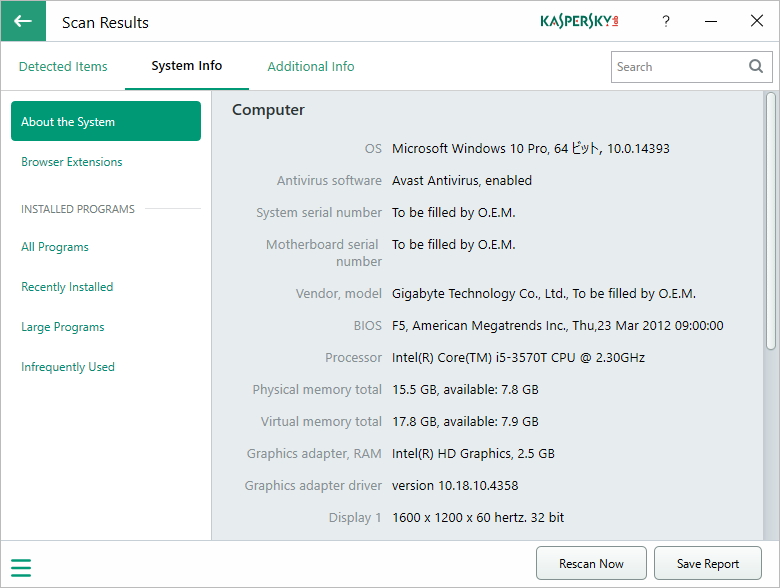Show Infrequently Used programs
Image resolution: width=780 pixels, height=588 pixels.
coord(68,367)
